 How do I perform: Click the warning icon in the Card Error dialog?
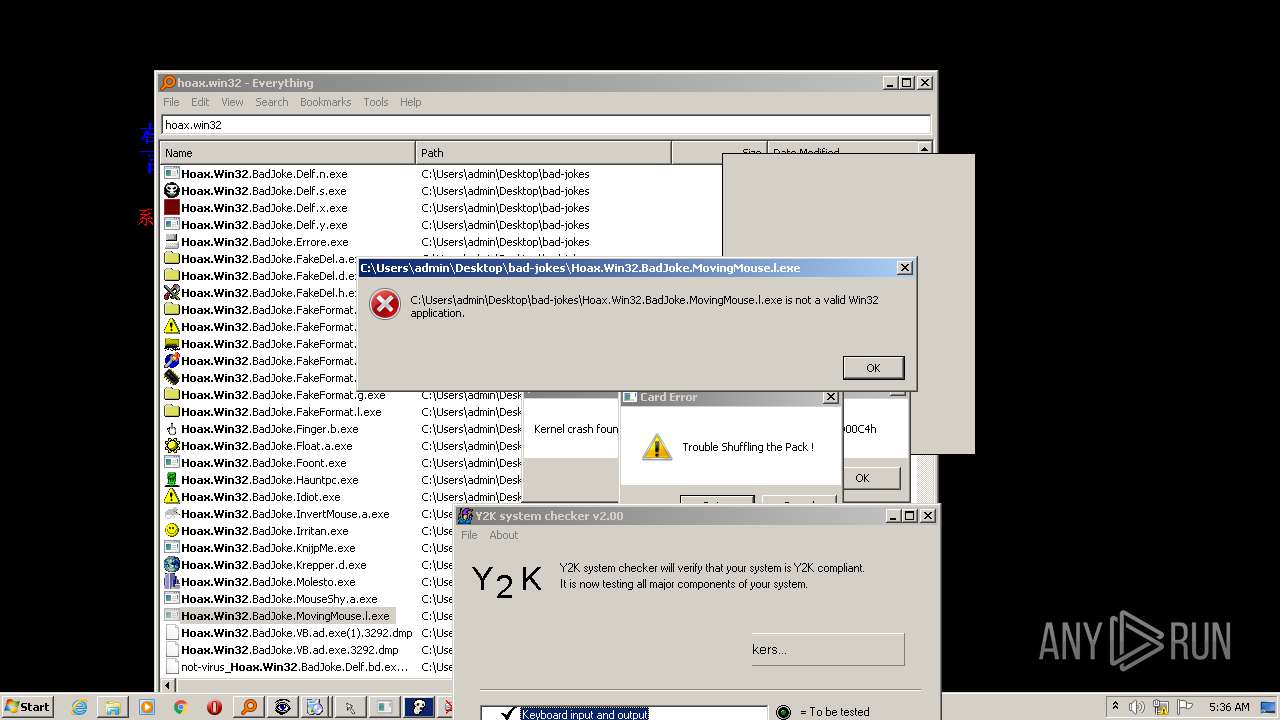click(657, 447)
